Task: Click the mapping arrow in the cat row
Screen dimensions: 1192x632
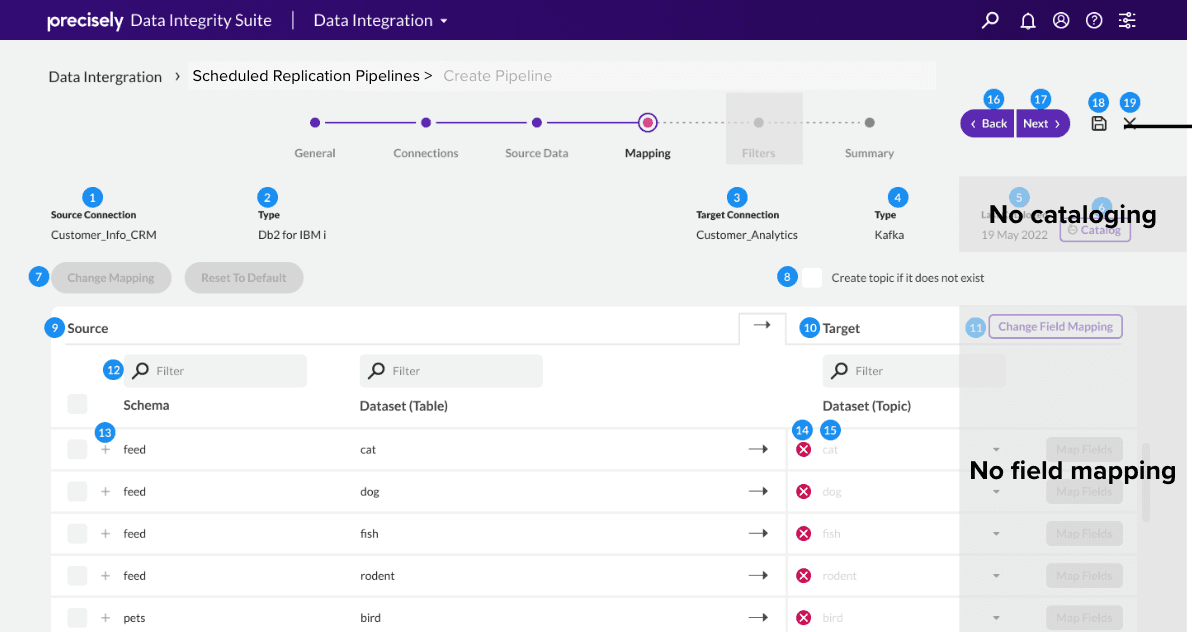Action: tap(758, 449)
